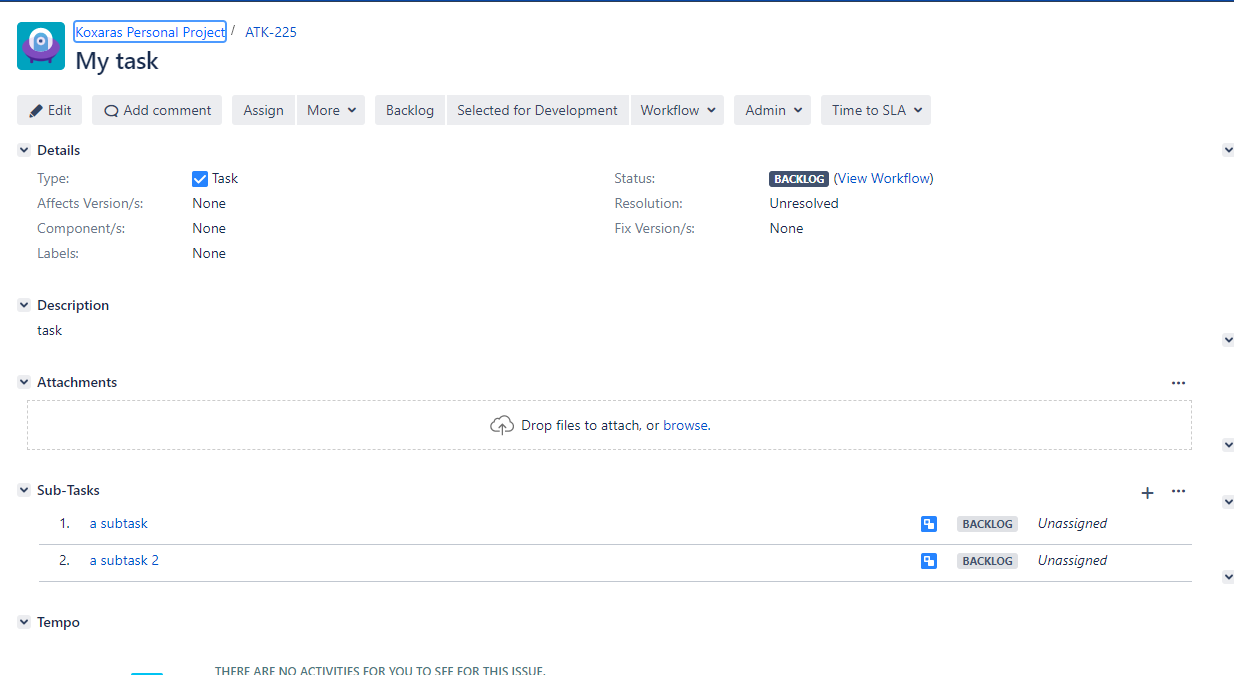Open the More dropdown
Viewport: 1234px width, 675px height.
point(331,110)
